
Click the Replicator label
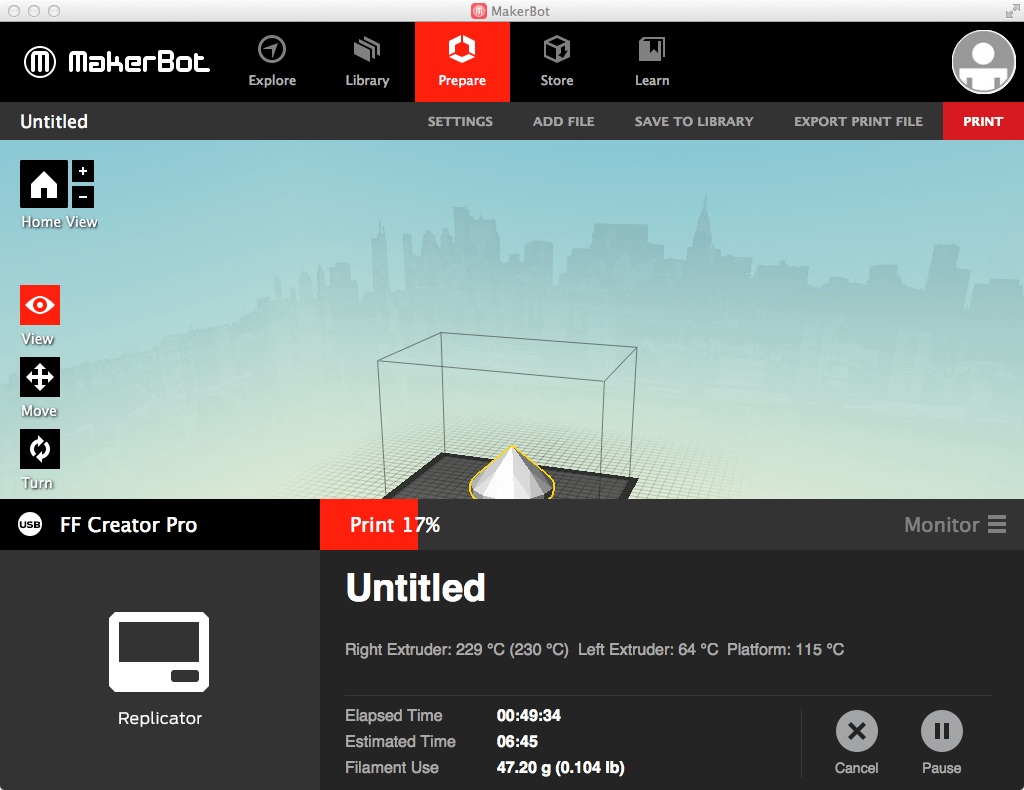click(160, 718)
